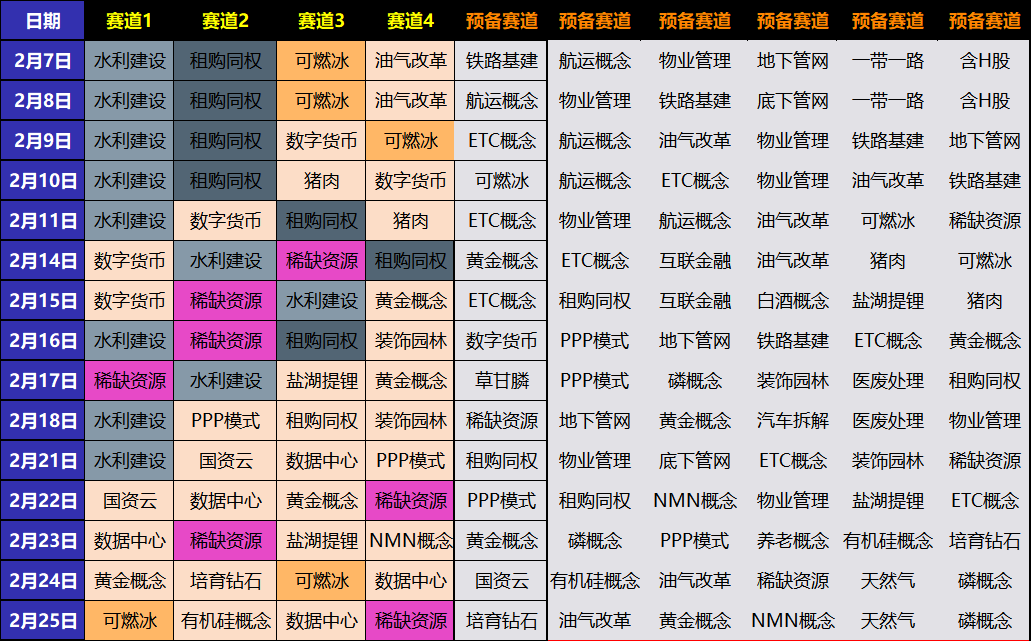Screen dimensions: 1031x641
Task: Click the 2月24日 date cell
Action: [x=43, y=581]
